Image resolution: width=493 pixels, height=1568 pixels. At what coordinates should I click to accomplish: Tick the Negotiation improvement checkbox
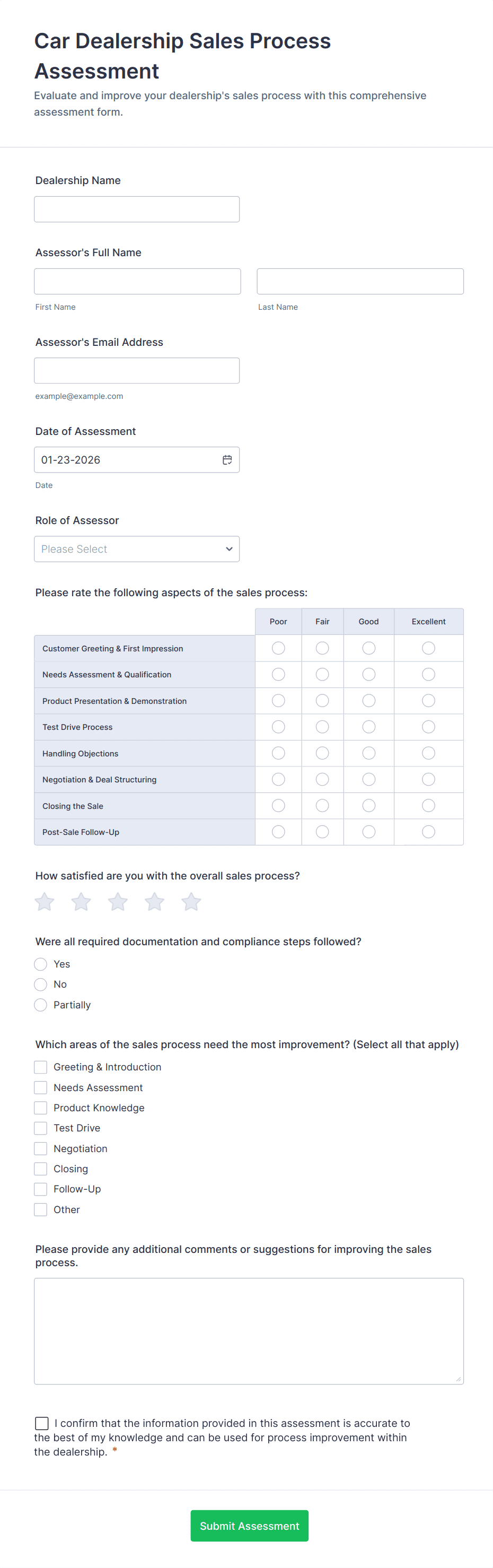(x=41, y=1148)
